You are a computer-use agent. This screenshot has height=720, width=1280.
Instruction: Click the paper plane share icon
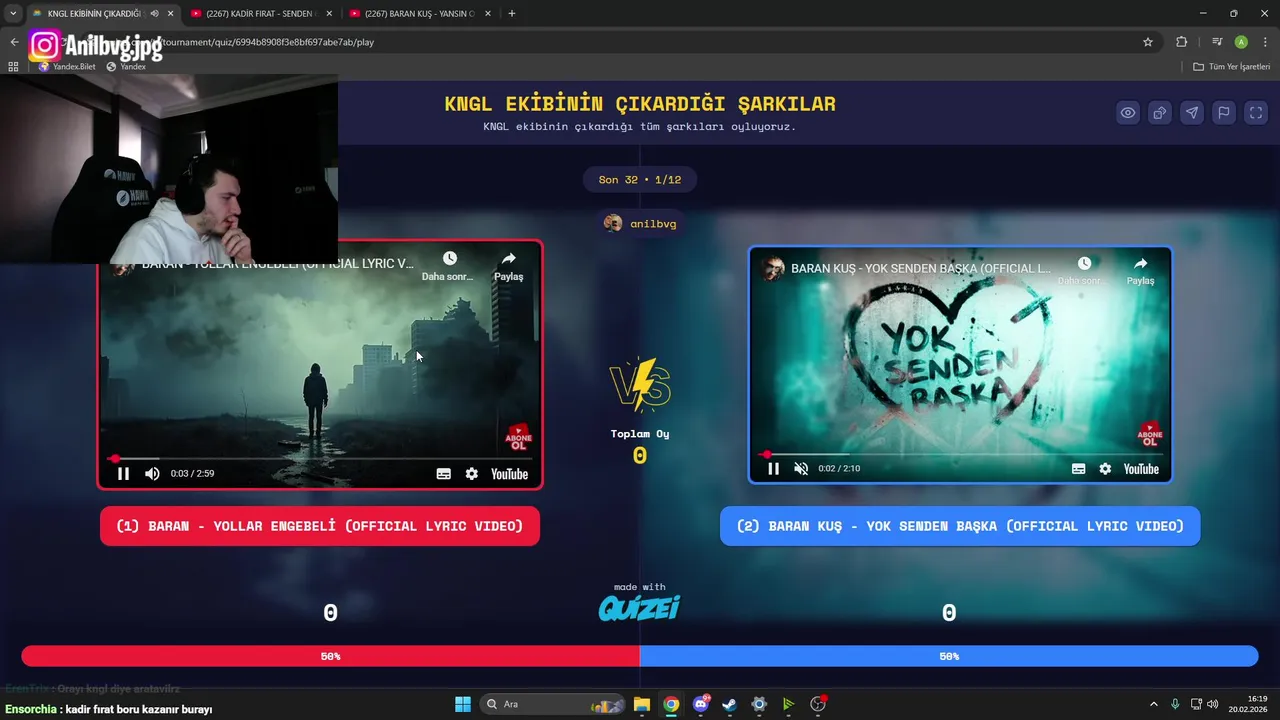click(x=1192, y=113)
